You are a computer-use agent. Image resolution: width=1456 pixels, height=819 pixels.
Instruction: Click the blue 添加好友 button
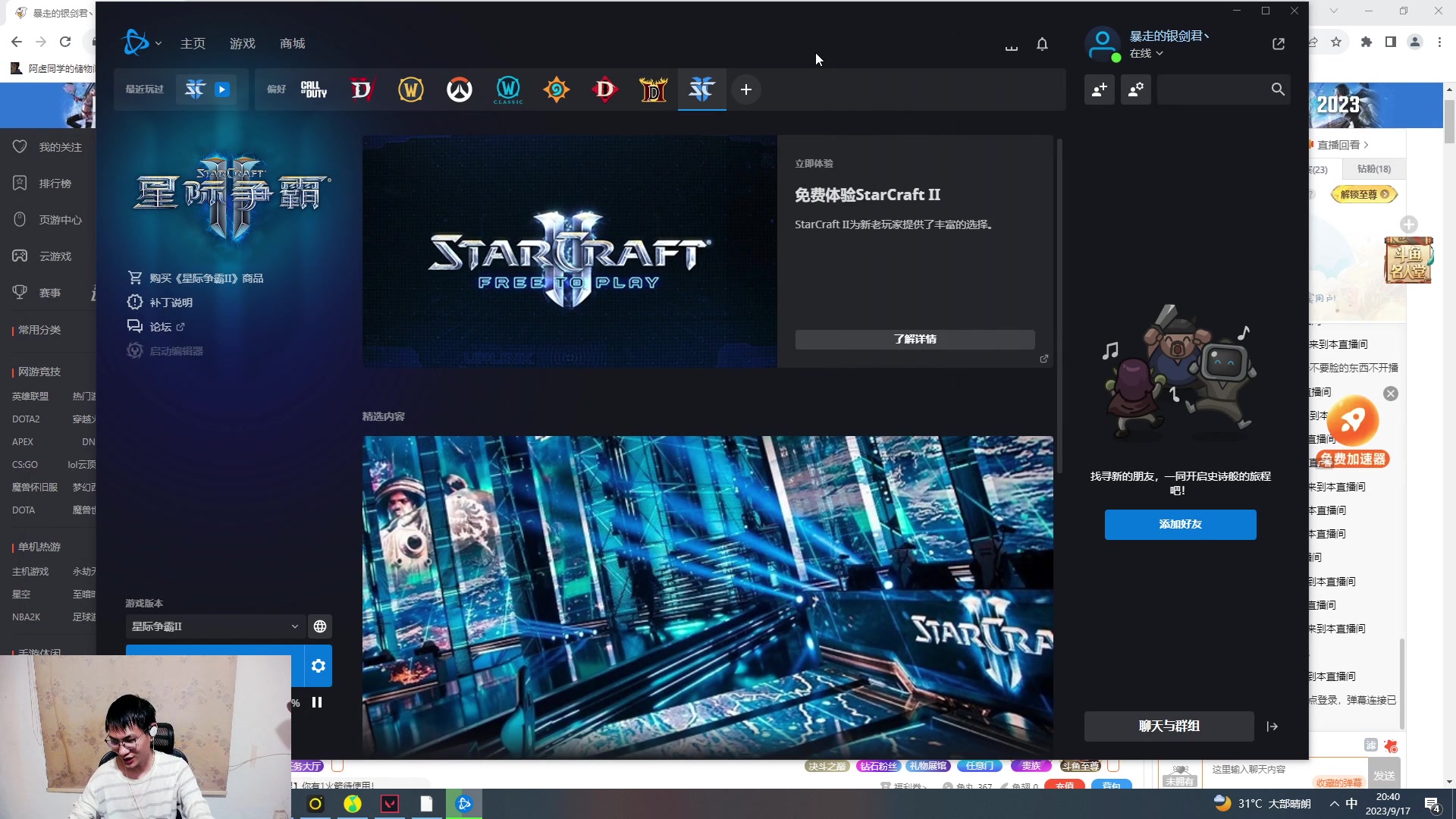(x=1180, y=524)
